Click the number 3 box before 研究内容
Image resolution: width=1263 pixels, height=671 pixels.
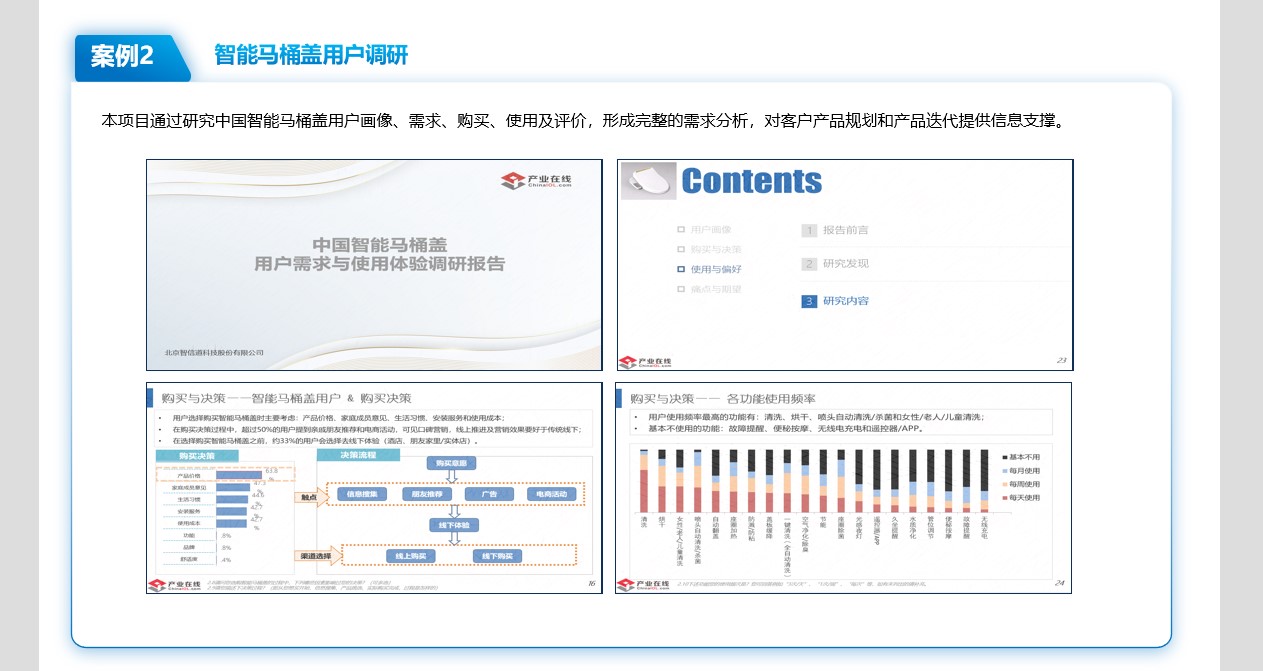coord(809,301)
